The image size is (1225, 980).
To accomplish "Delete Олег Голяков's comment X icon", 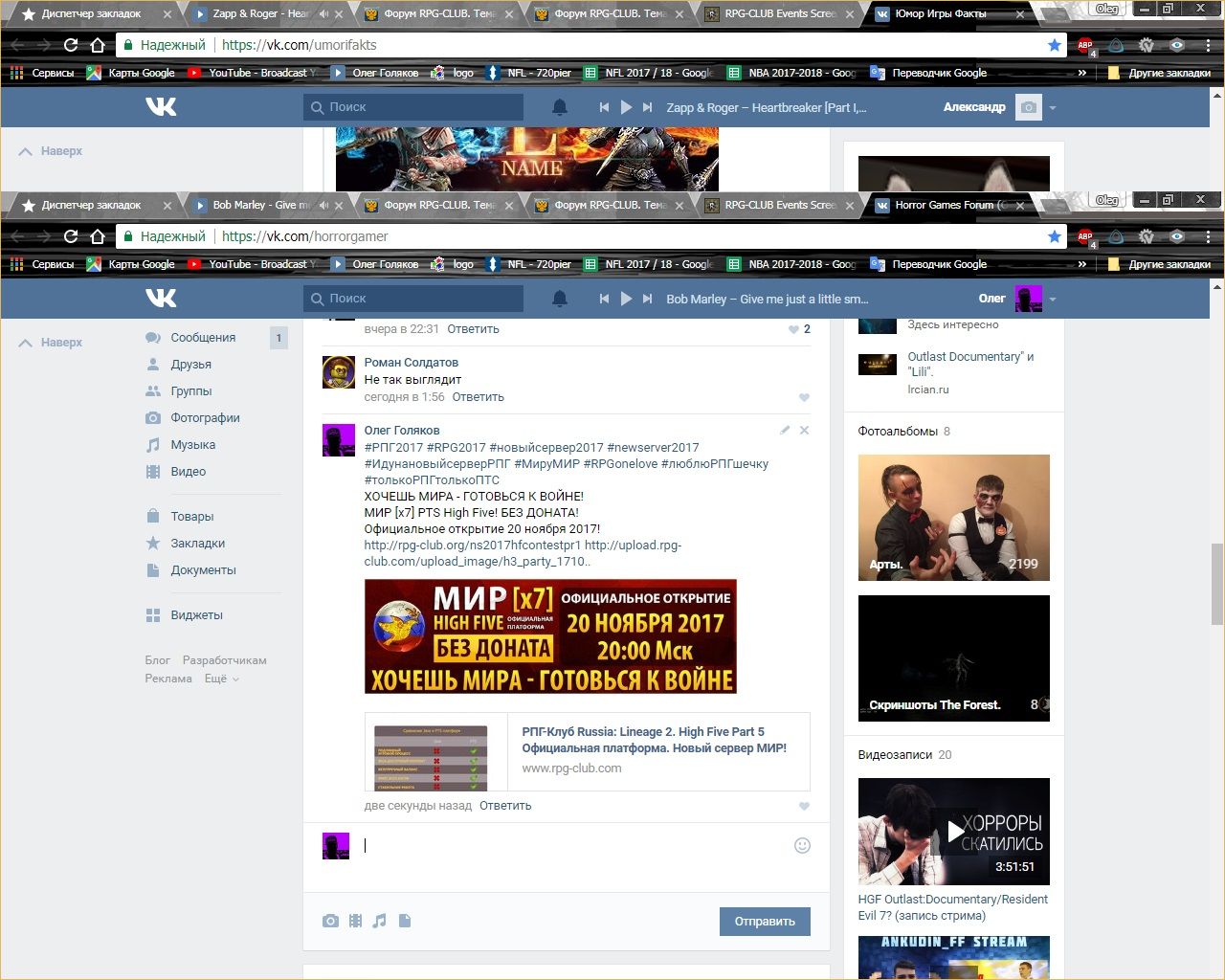I will click(x=804, y=431).
